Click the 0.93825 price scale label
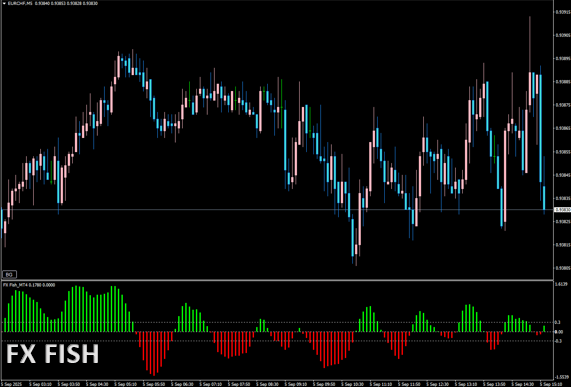 point(563,221)
